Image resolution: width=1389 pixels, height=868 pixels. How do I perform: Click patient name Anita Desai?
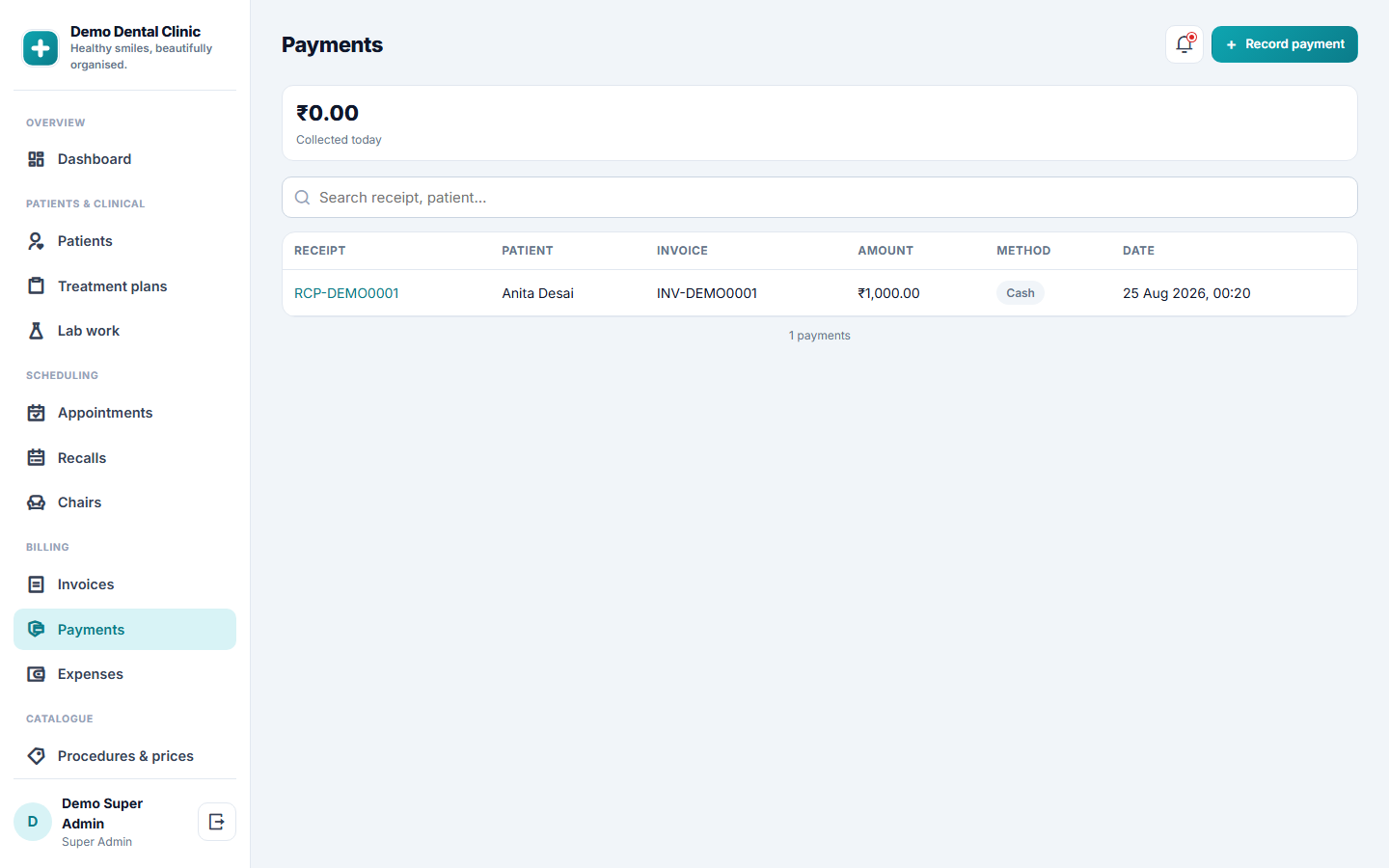(537, 293)
